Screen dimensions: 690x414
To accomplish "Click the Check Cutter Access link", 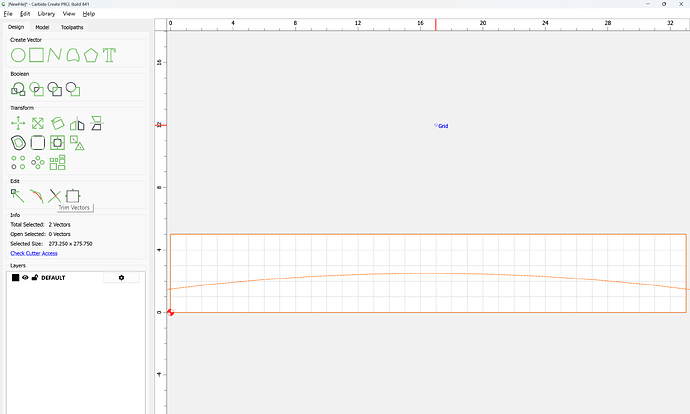I will (34, 253).
